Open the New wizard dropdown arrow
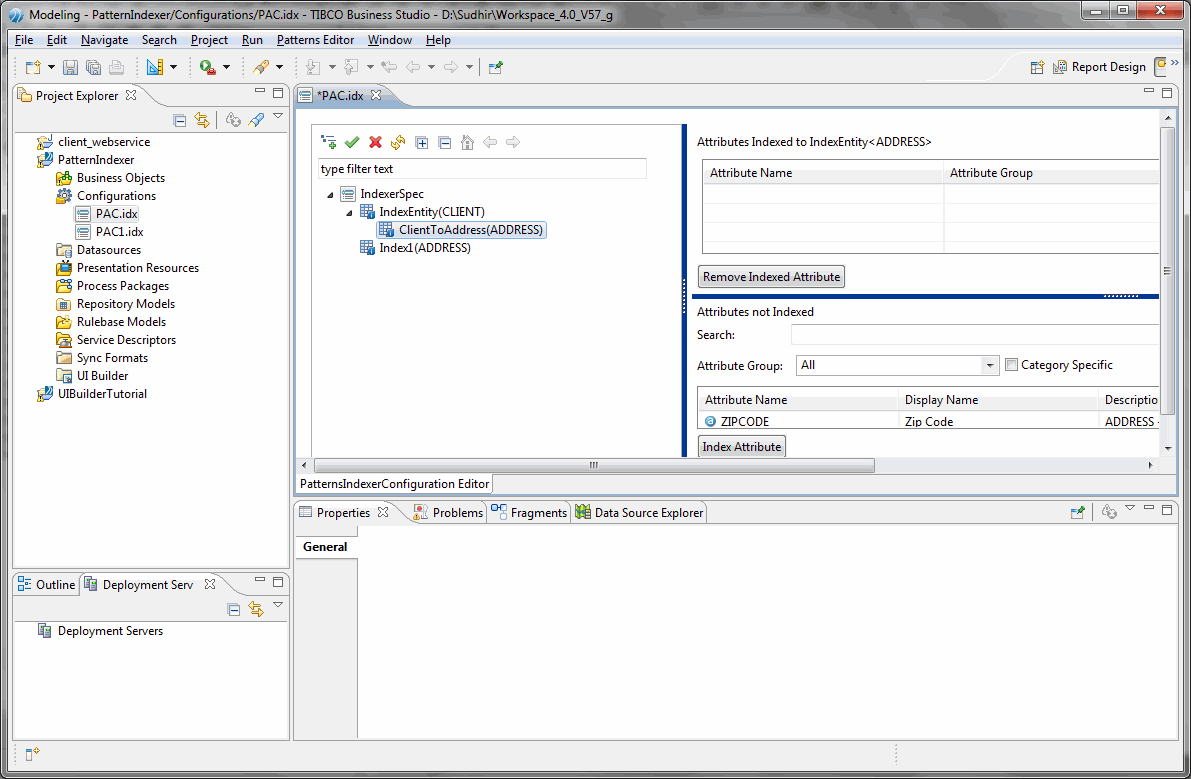Viewport: 1191px width, 779px height. [51, 68]
